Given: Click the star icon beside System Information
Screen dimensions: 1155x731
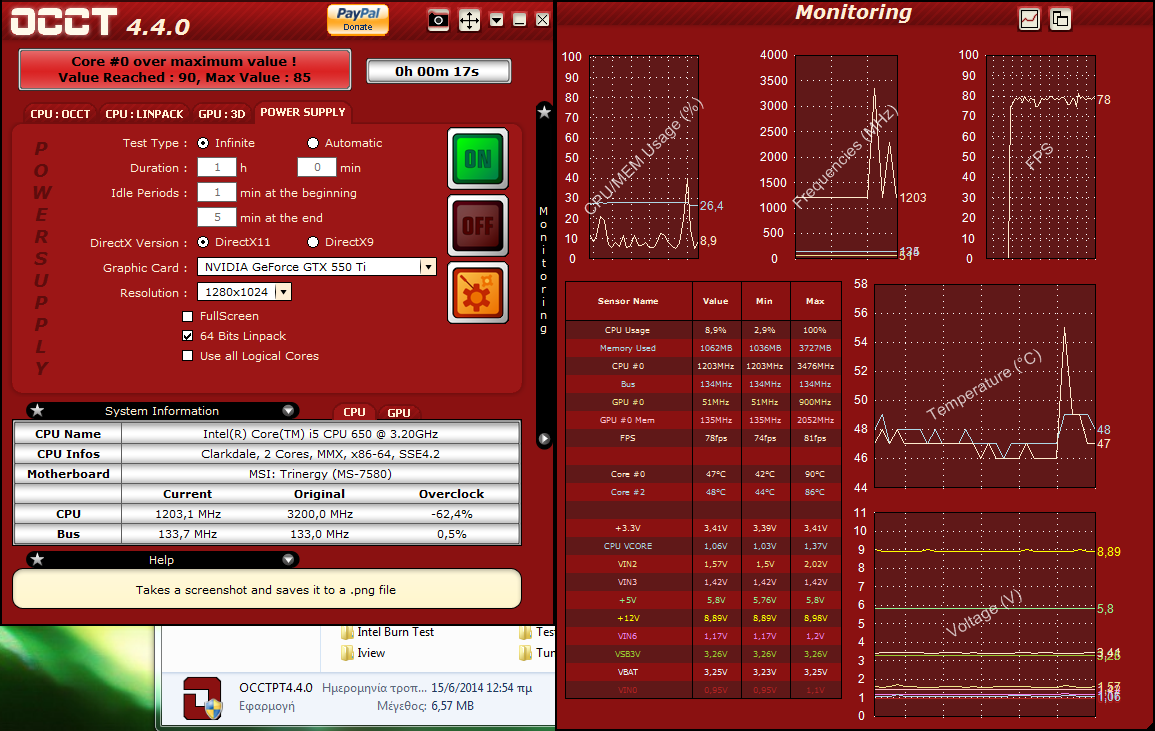Looking at the screenshot, I should point(38,410).
